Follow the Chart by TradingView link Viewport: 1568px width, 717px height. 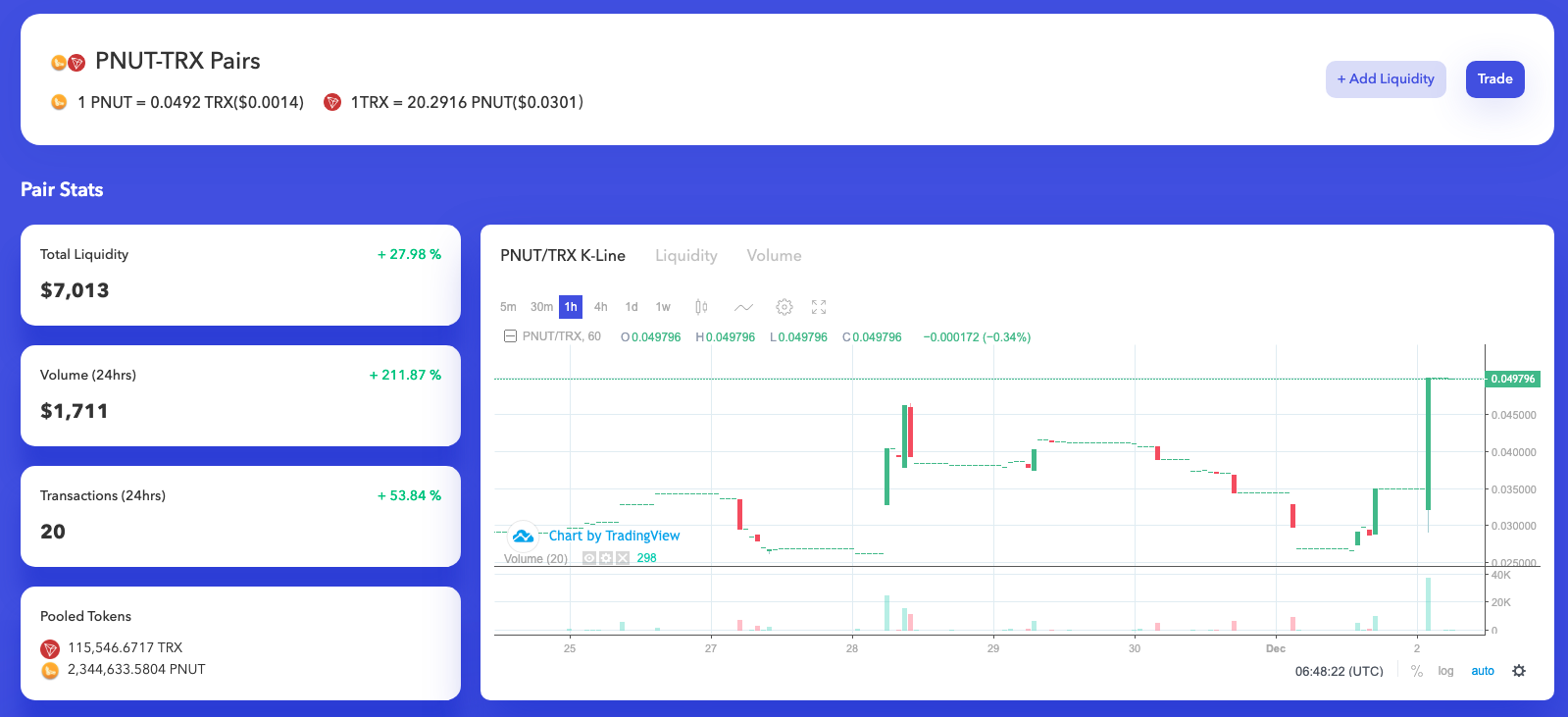pyautogui.click(x=614, y=536)
